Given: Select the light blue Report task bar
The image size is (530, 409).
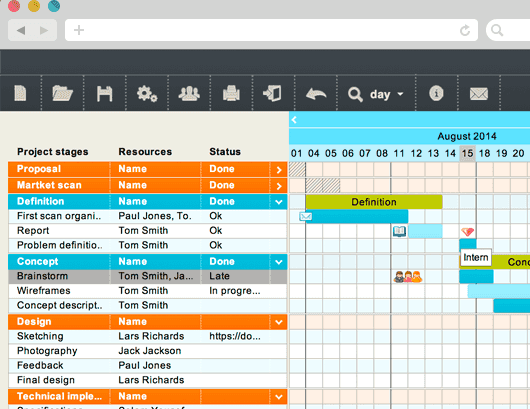Looking at the screenshot, I should point(425,231).
